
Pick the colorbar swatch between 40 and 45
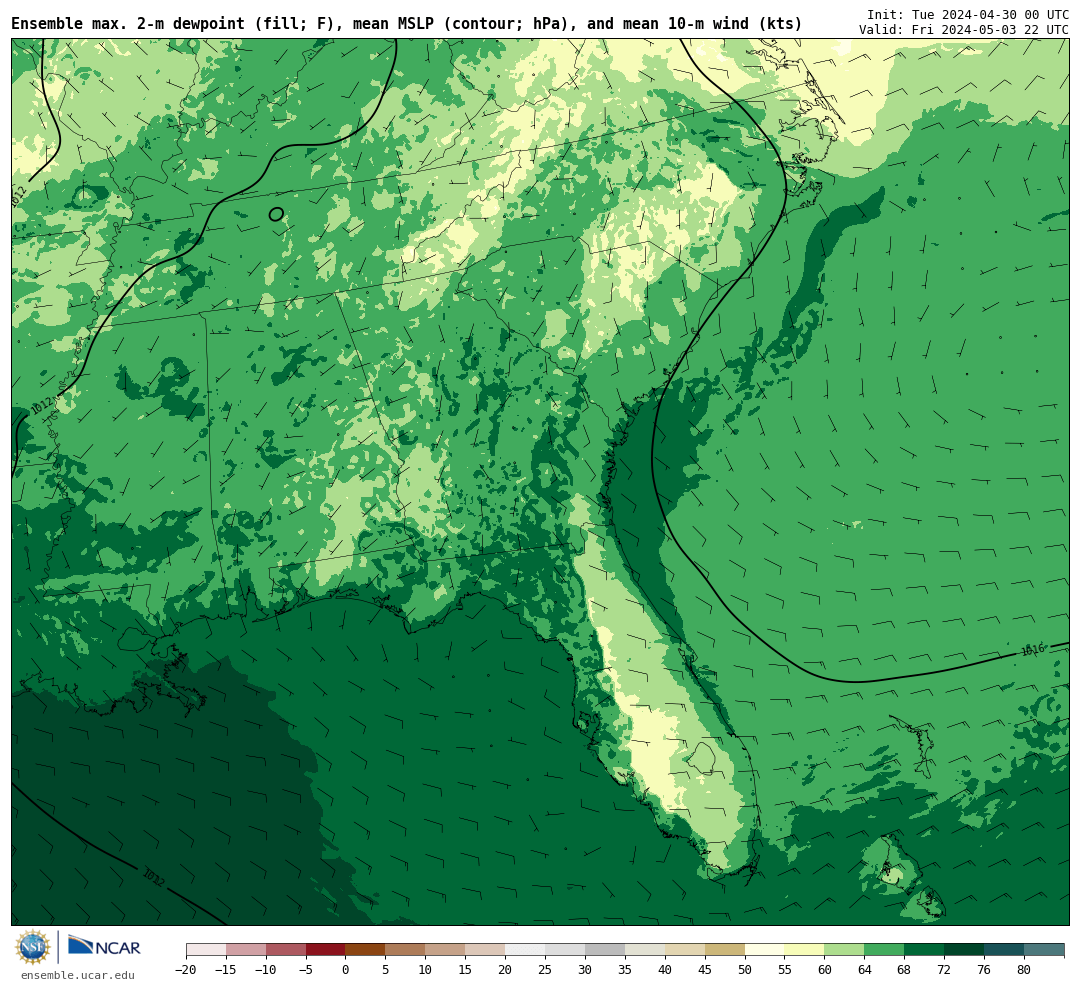[x=685, y=950]
